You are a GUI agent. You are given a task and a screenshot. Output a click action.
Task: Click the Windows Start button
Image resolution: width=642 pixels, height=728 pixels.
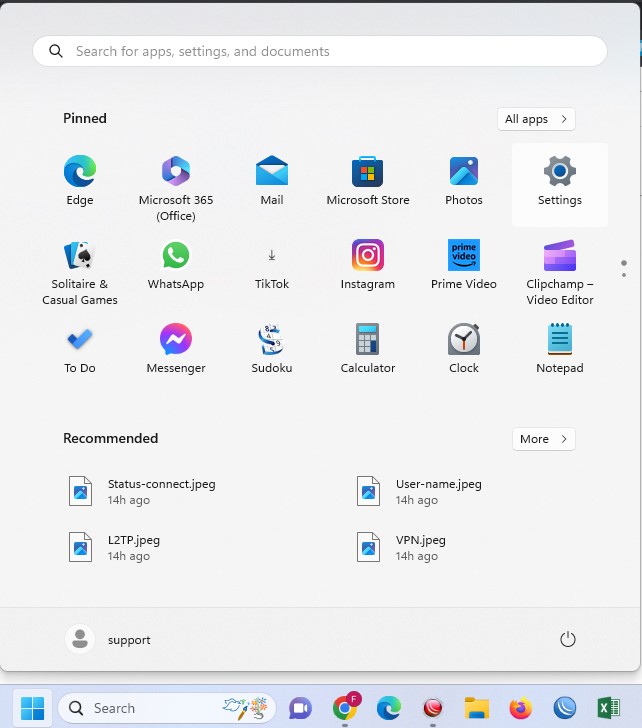click(x=32, y=708)
